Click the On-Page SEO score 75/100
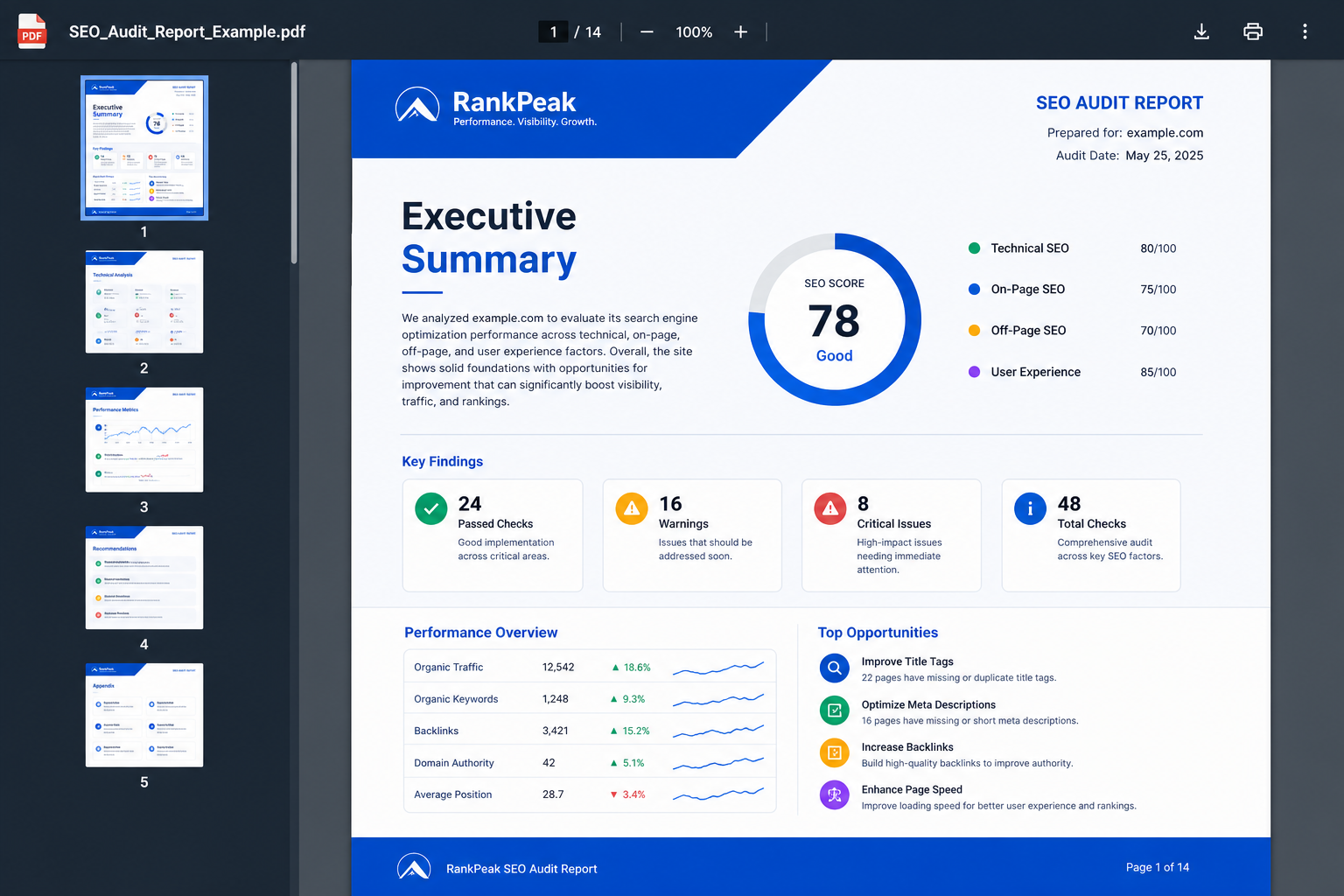 [x=1158, y=290]
